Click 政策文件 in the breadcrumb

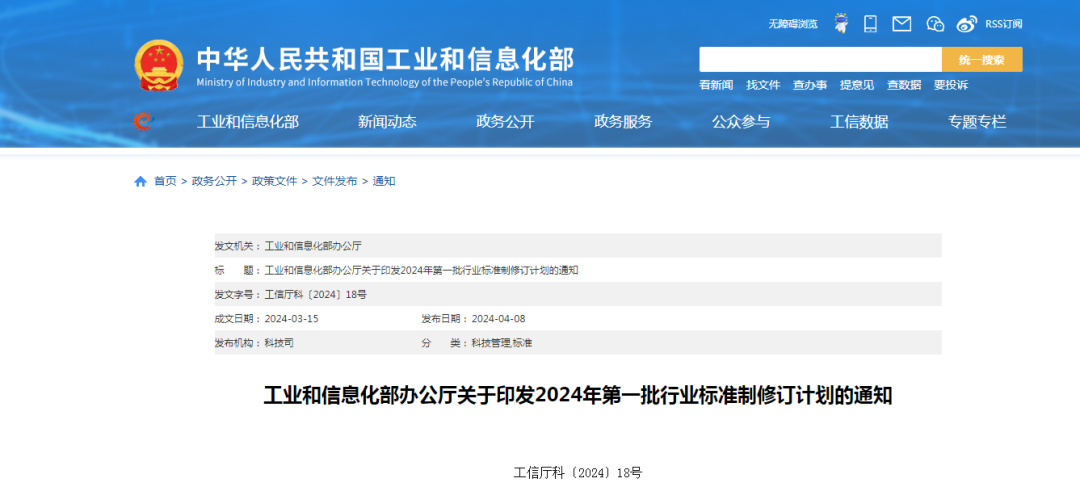274,181
